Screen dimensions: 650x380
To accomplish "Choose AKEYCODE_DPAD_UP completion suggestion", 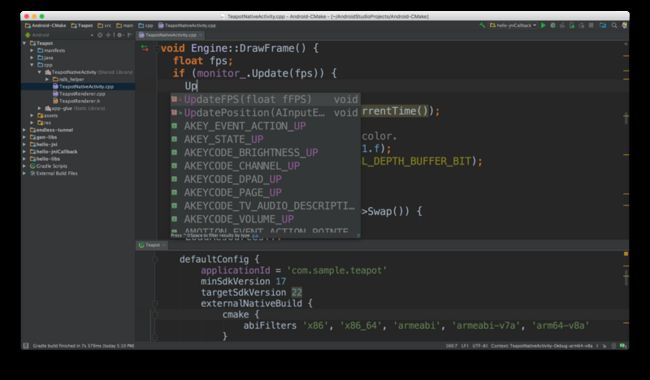I will point(265,179).
